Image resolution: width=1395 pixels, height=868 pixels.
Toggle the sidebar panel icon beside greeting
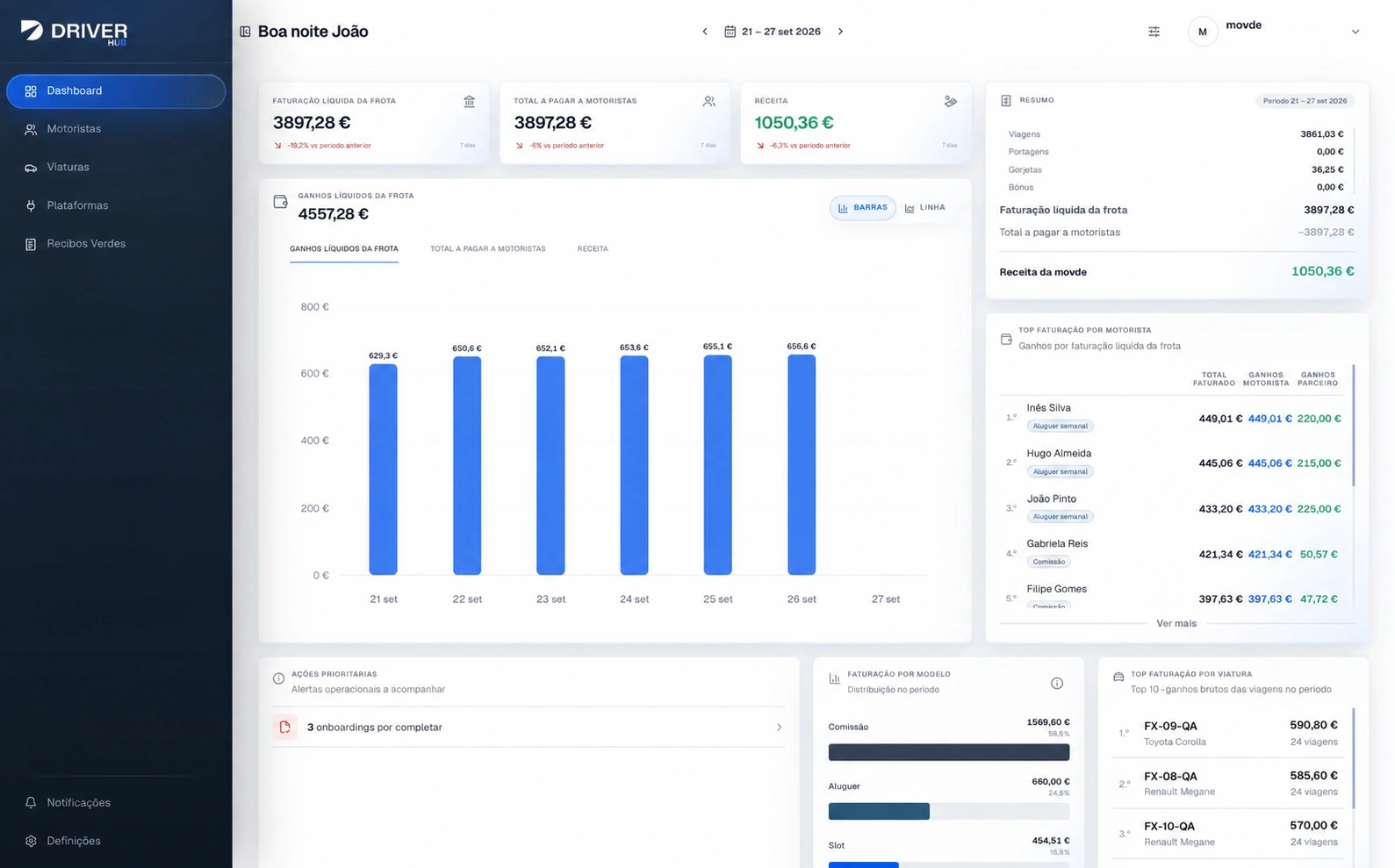pyautogui.click(x=245, y=32)
